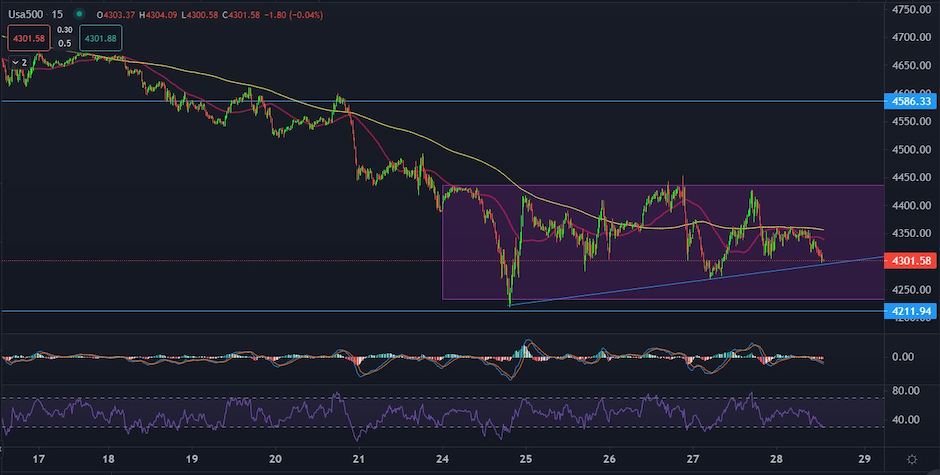Click the 4750.00 price axis label
Image resolution: width=940 pixels, height=475 pixels.
pos(911,10)
